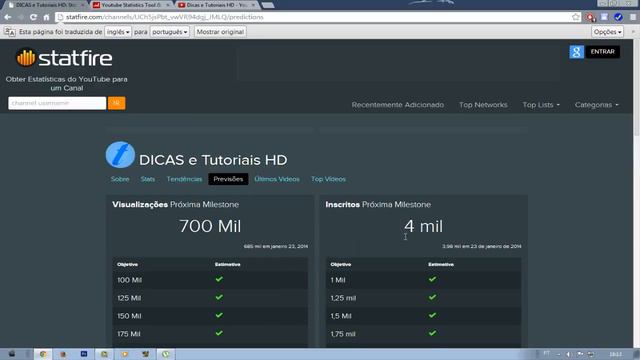Click the volume icon in the system tray

(569, 354)
